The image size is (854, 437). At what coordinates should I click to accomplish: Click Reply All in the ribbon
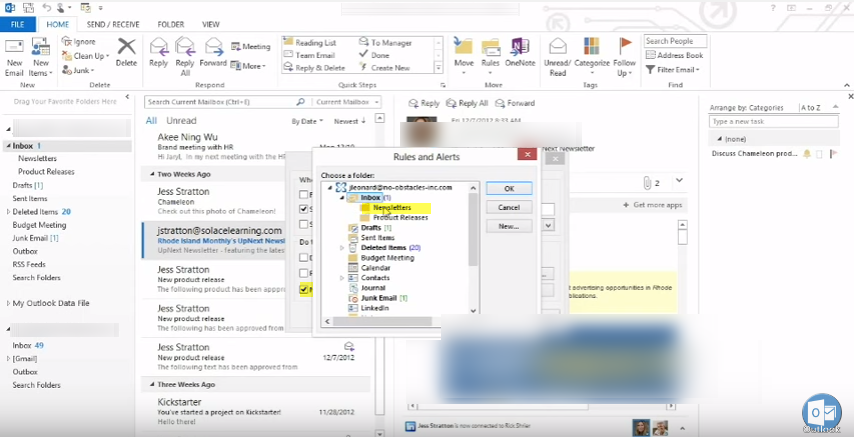click(185, 57)
